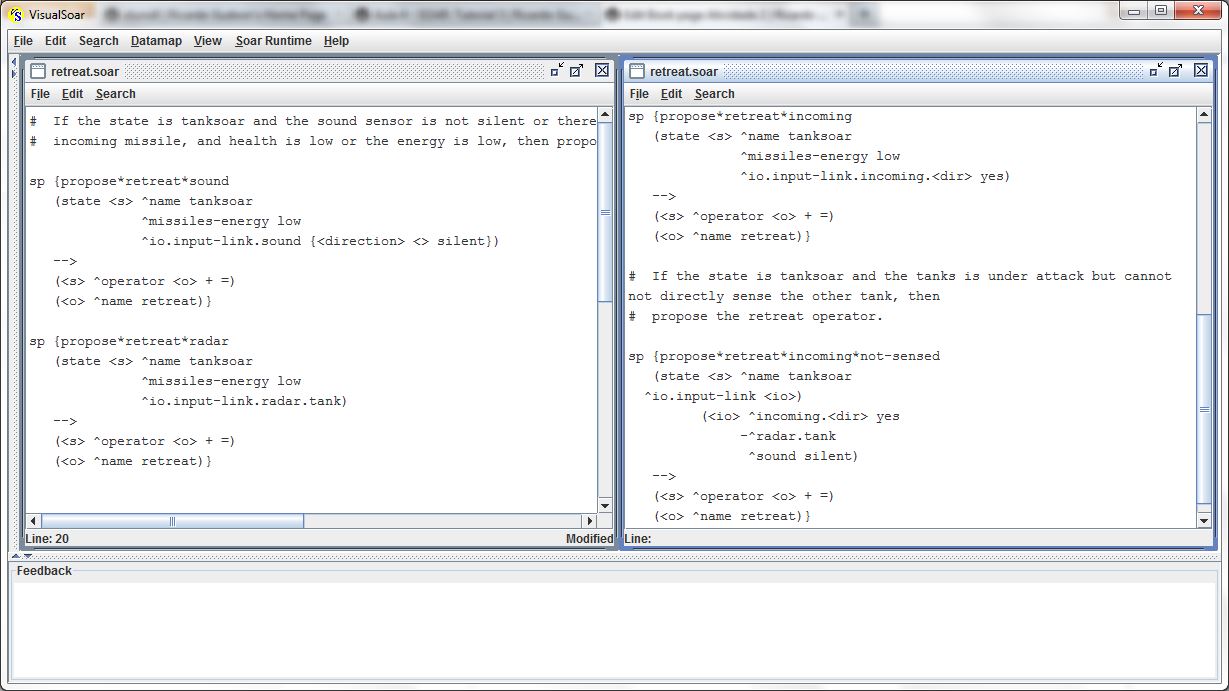Open the Soar Runtime menu

point(273,41)
